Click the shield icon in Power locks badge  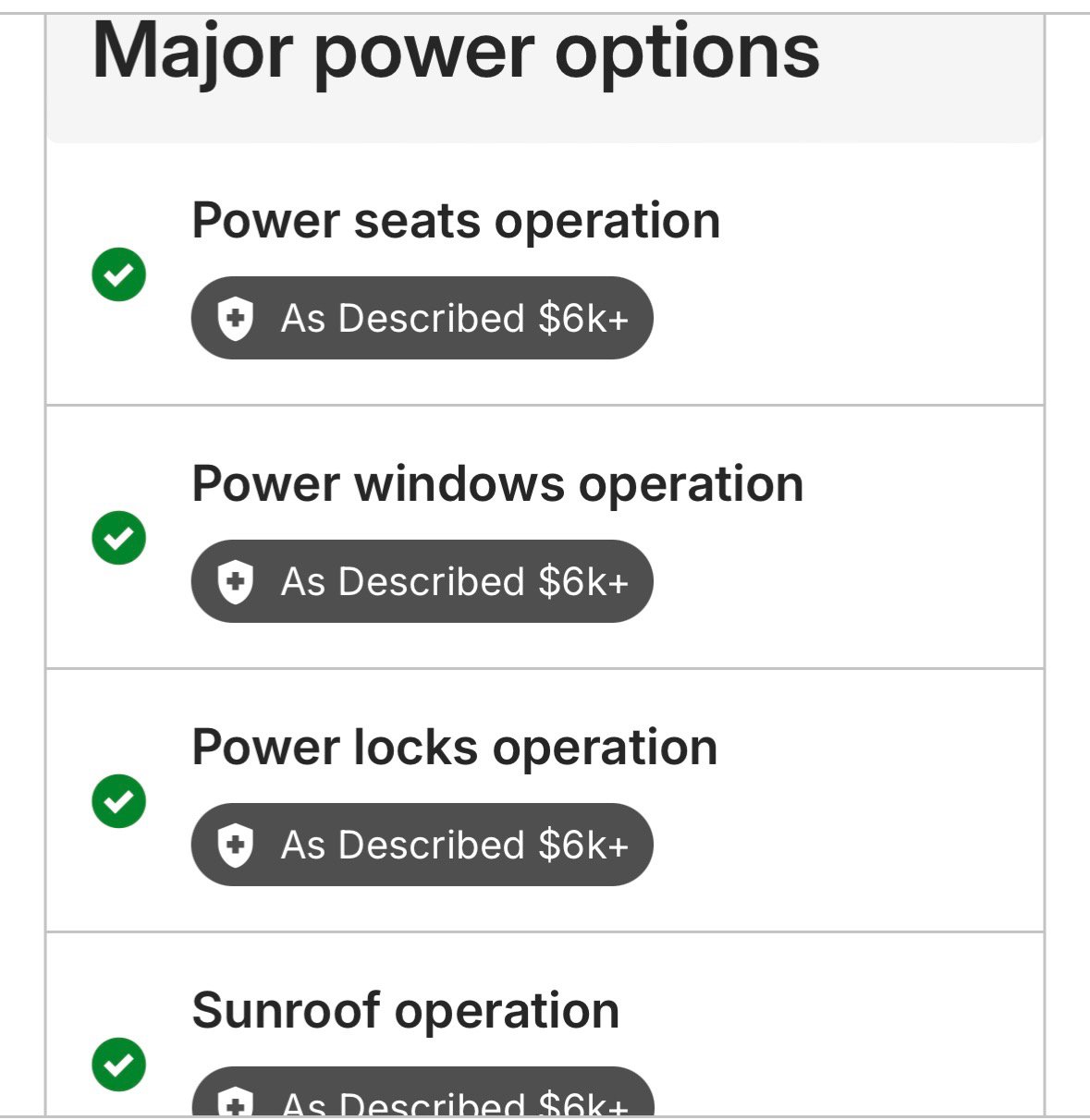point(235,846)
